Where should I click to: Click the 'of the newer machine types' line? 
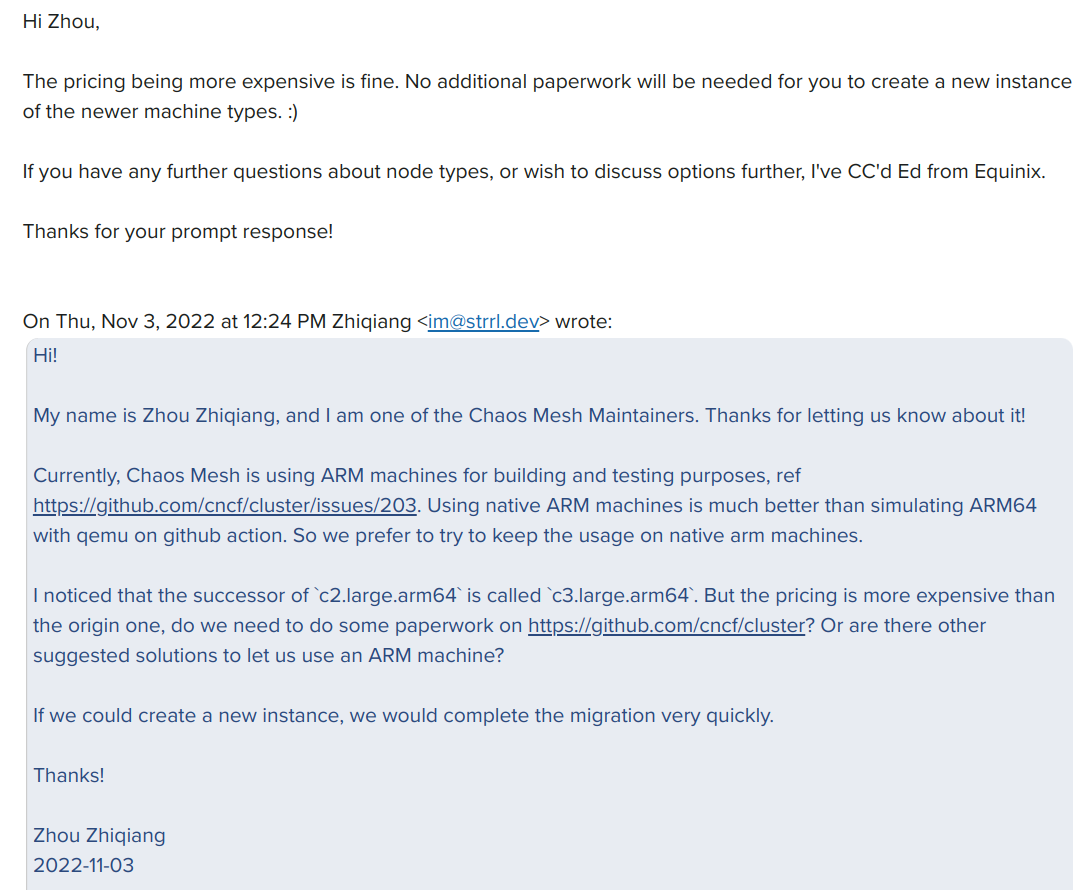click(161, 111)
